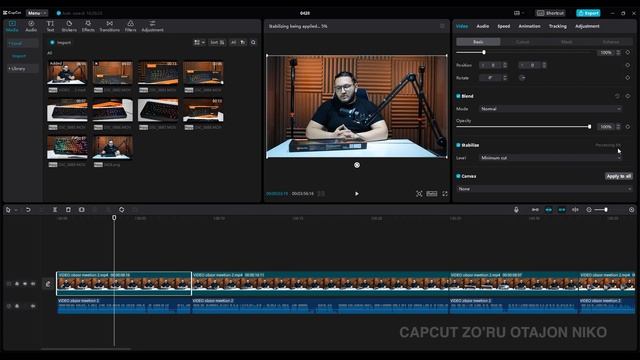Click the preview panel menu icon

pyautogui.click(x=442, y=26)
